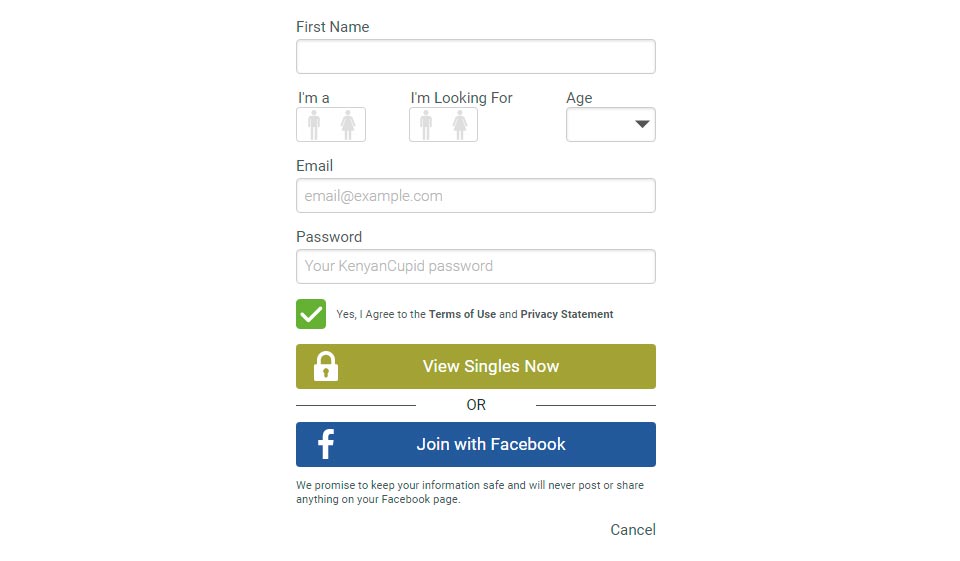The width and height of the screenshot is (960, 561).
Task: Select male icon under "I'm a"
Action: pyautogui.click(x=314, y=125)
